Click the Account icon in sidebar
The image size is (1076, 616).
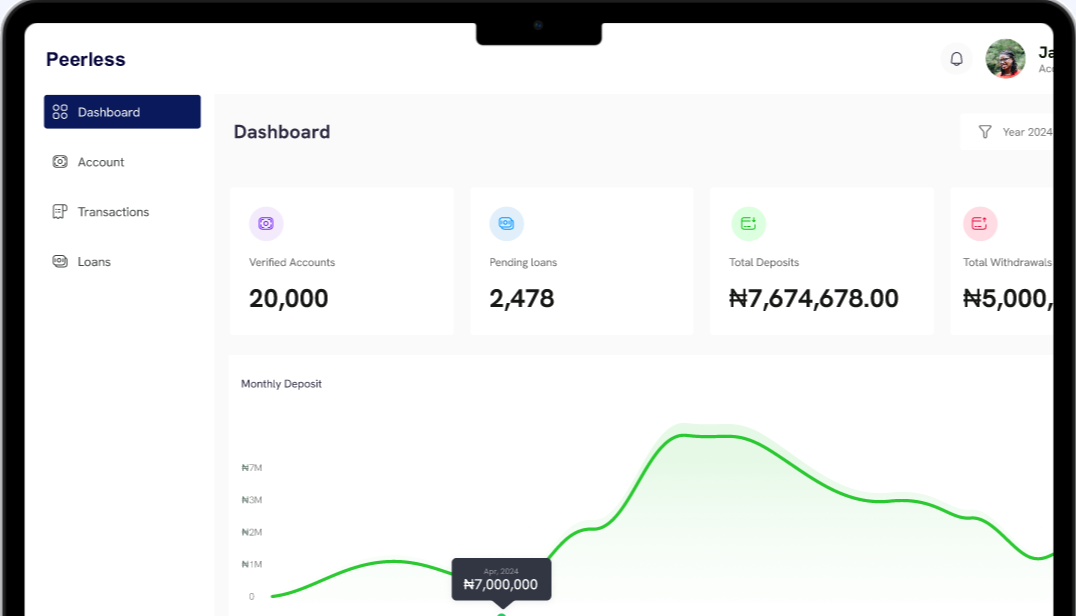pyautogui.click(x=60, y=162)
